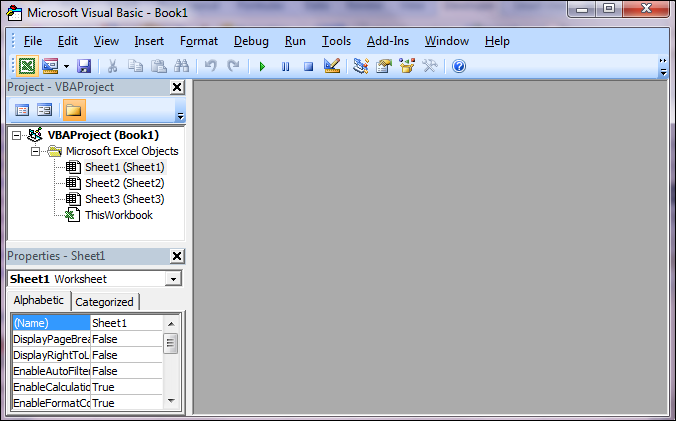Image resolution: width=676 pixels, height=421 pixels.
Task: Open the File menu
Action: coord(33,41)
